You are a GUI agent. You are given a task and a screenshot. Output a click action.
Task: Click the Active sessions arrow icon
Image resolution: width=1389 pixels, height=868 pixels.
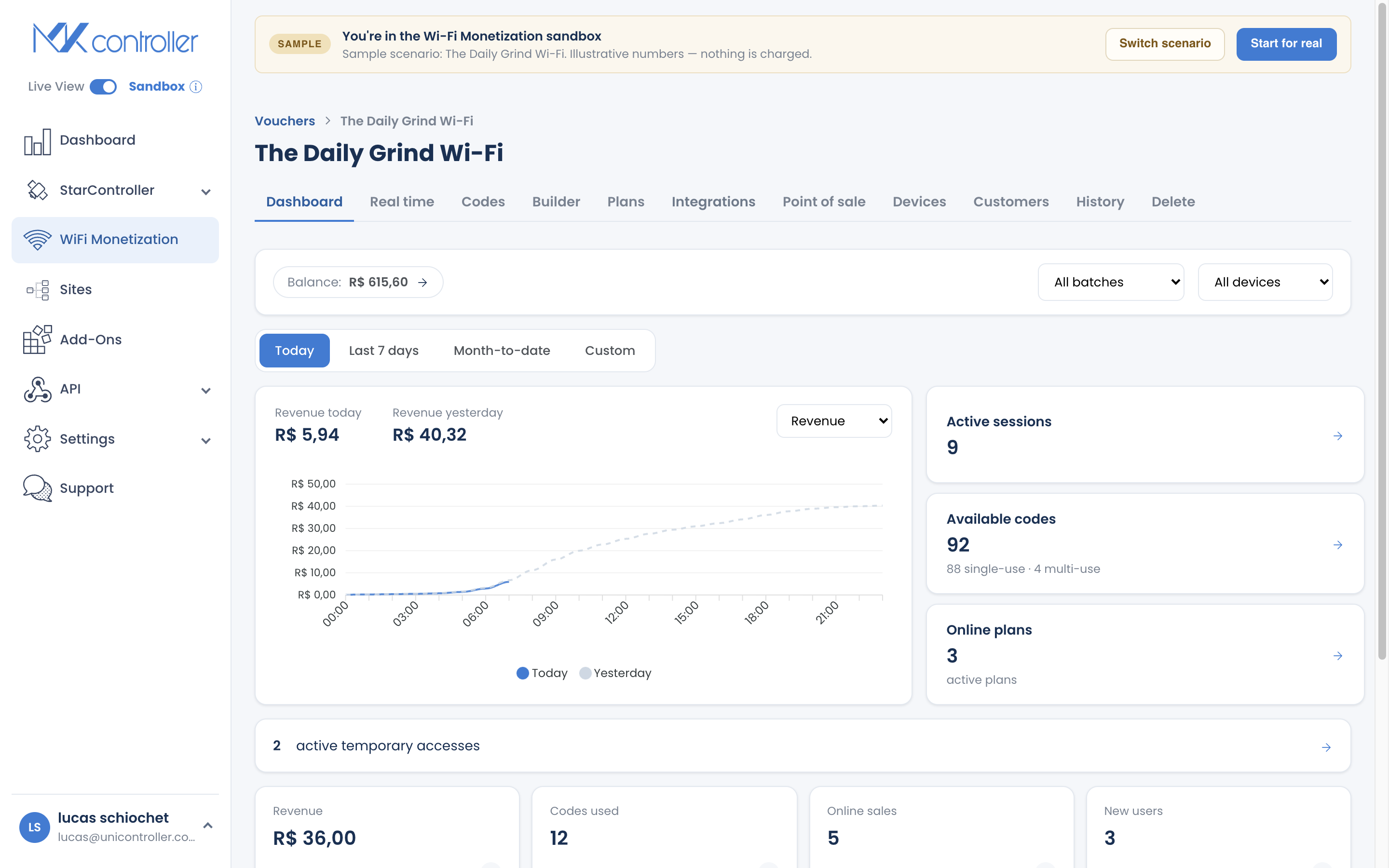point(1338,436)
